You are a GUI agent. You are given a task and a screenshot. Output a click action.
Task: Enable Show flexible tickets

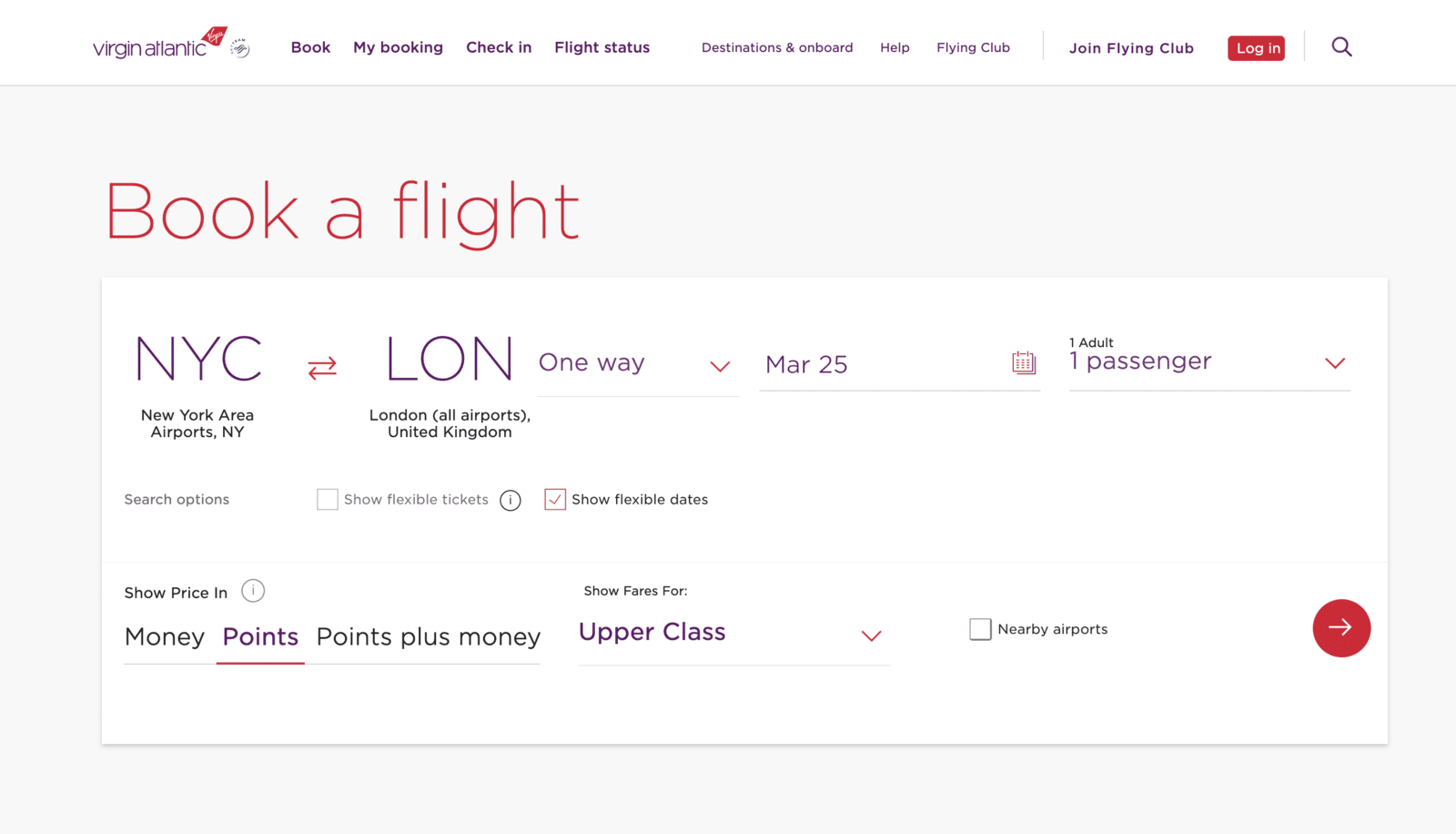(x=327, y=499)
